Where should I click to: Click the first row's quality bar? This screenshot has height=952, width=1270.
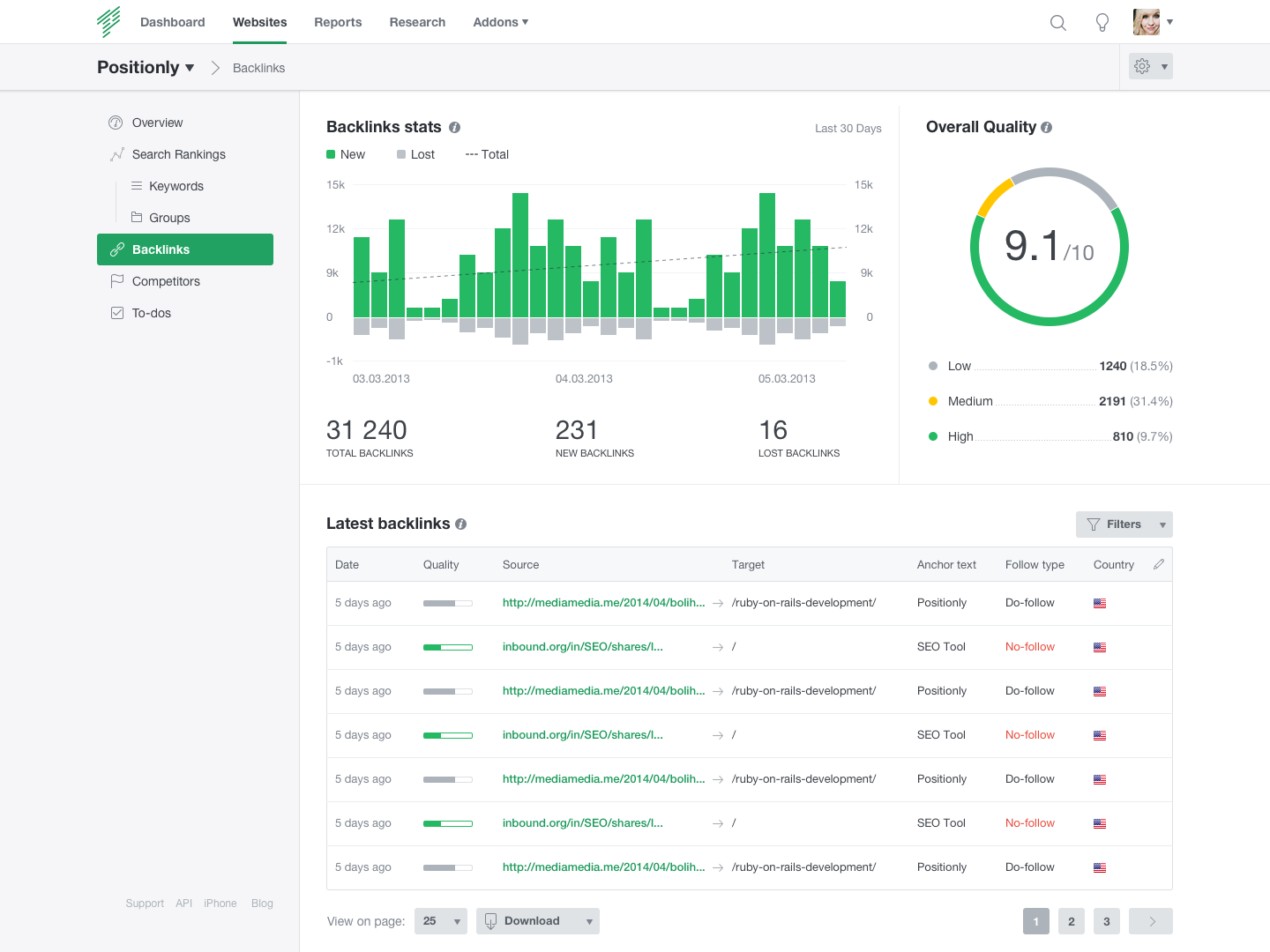[x=448, y=603]
